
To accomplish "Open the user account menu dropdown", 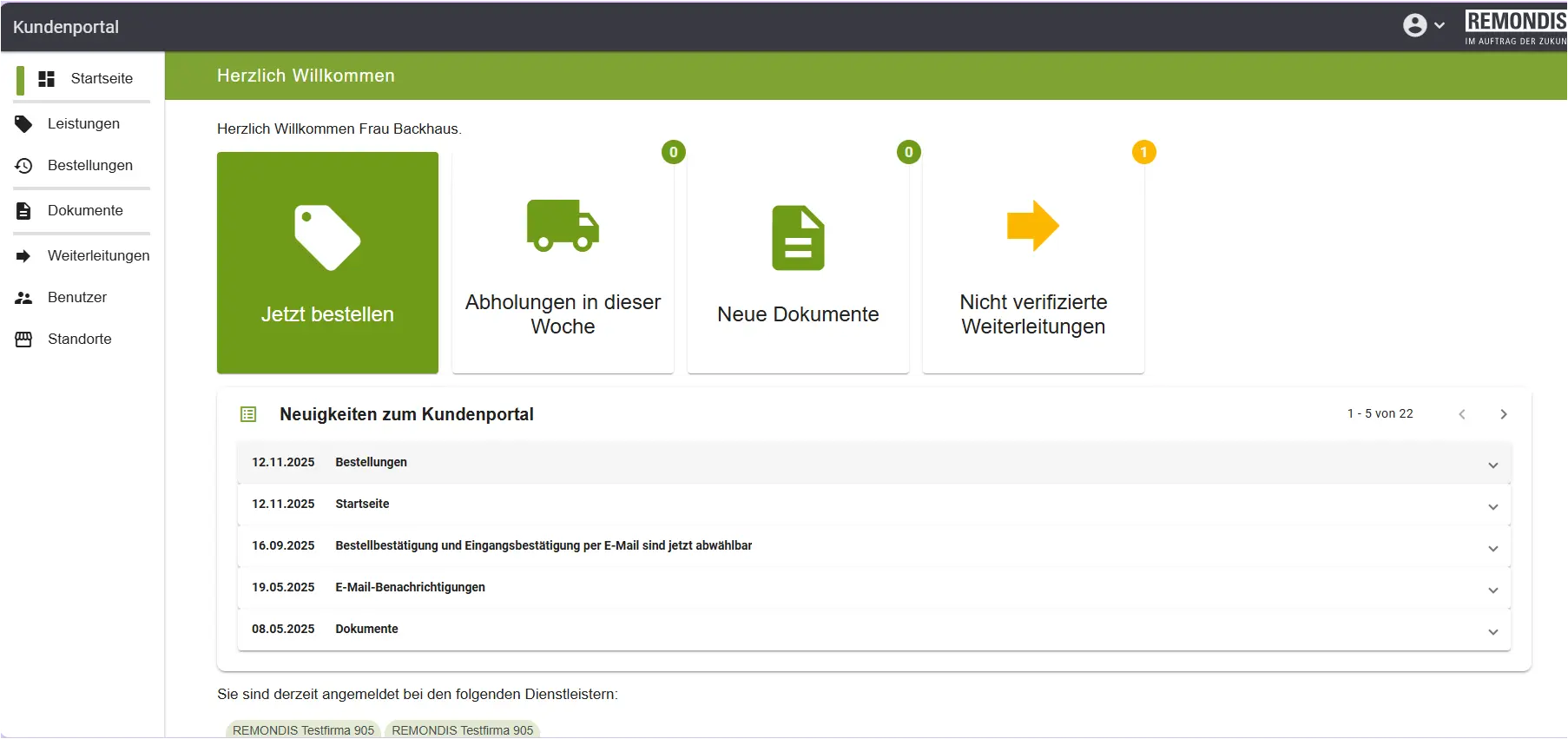I will tap(1424, 25).
